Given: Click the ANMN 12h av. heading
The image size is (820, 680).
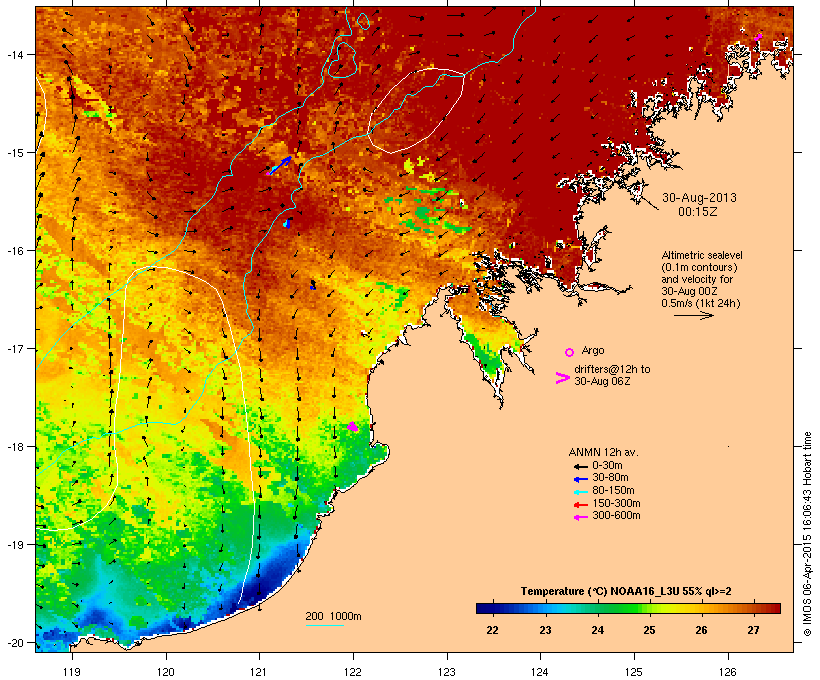Looking at the screenshot, I should pyautogui.click(x=603, y=452).
